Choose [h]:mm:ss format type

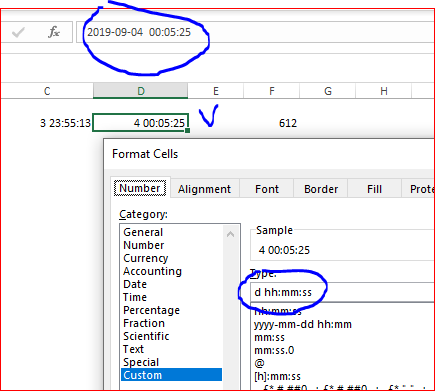point(277,376)
